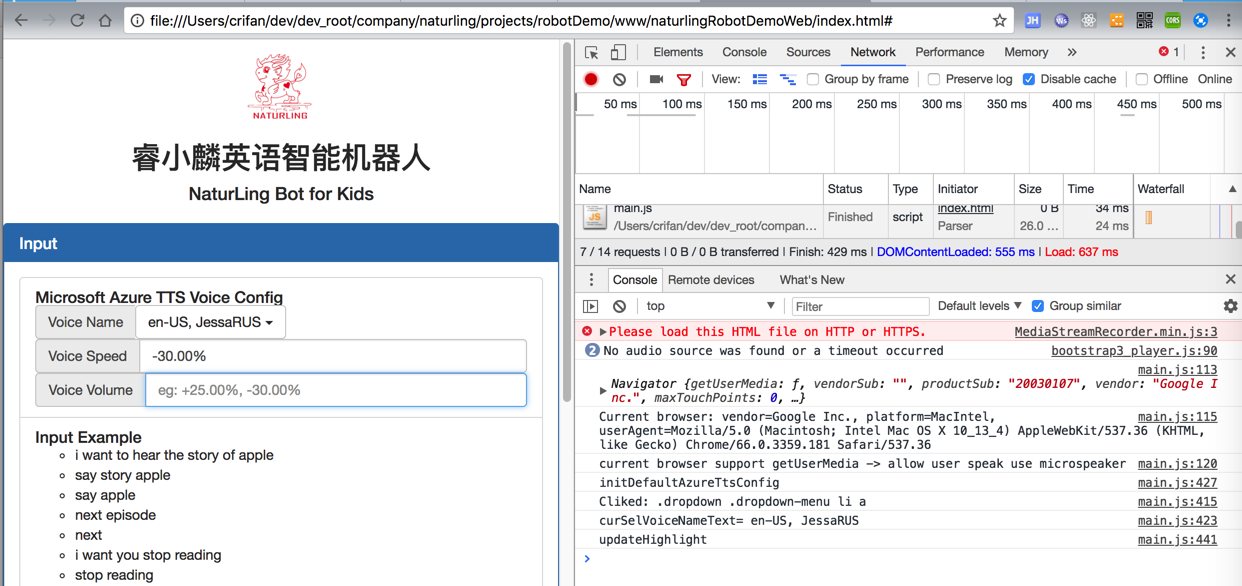Viewport: 1242px width, 586px height.
Task: Open the Online throttling dropdown
Action: 1215,79
